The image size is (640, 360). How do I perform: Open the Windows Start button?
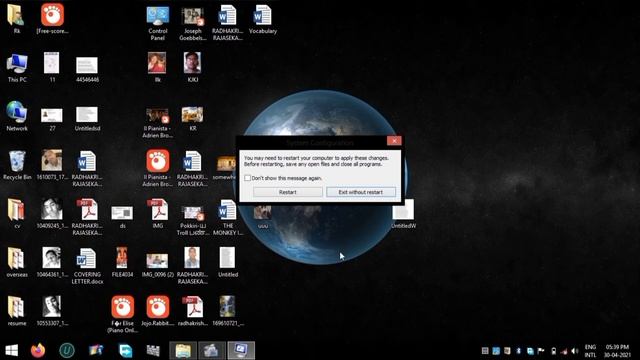click(x=11, y=350)
